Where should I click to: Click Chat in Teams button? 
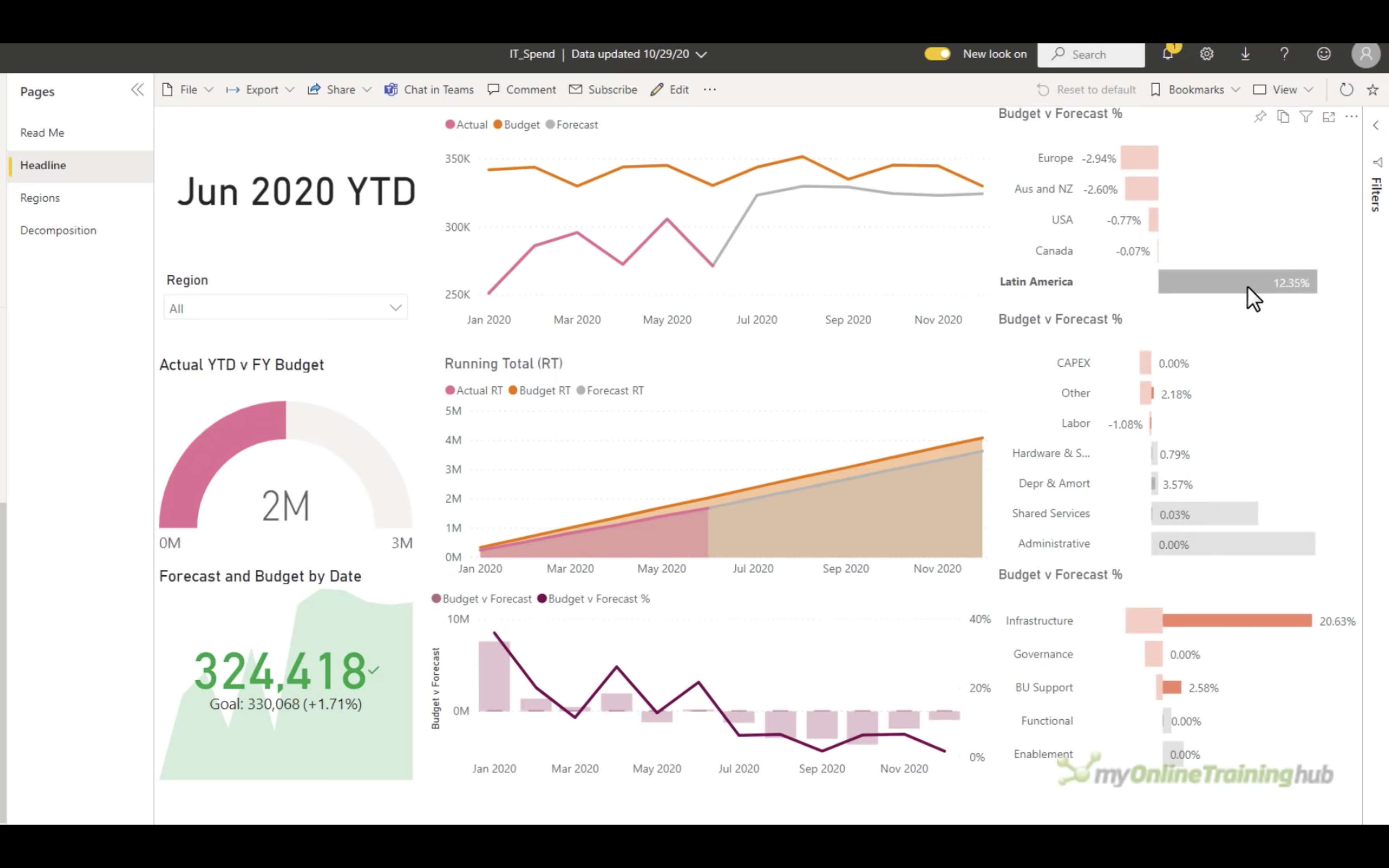429,90
